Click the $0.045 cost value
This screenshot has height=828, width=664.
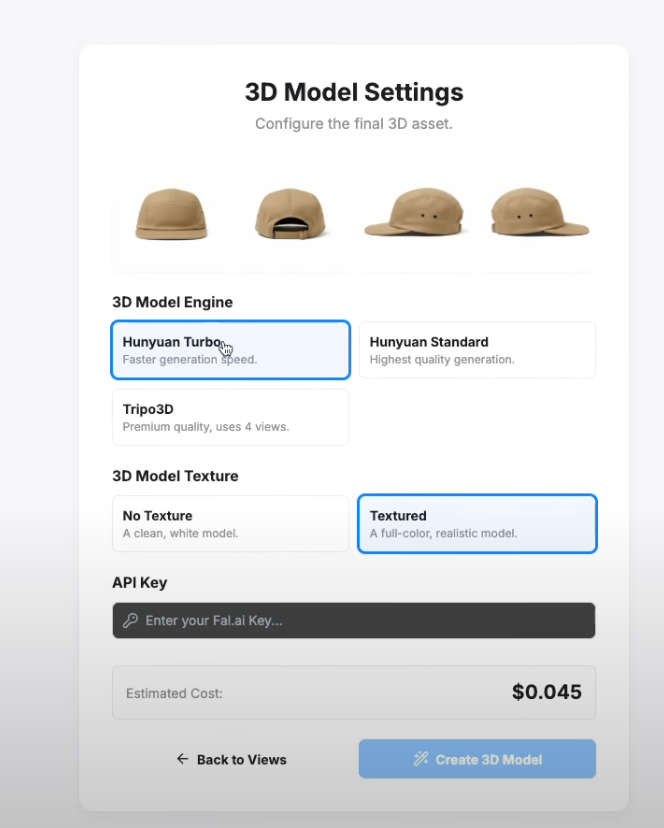point(546,692)
